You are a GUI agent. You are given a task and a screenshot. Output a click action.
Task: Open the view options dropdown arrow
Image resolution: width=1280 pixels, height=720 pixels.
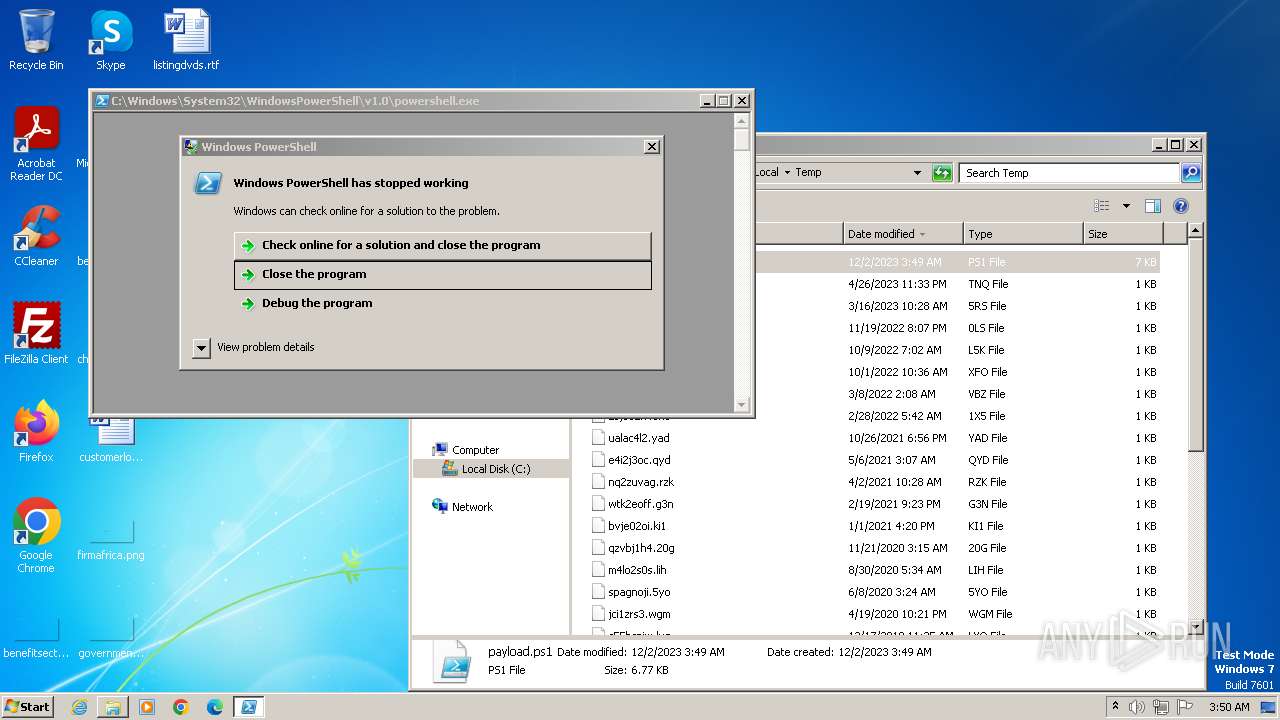coord(1126,206)
